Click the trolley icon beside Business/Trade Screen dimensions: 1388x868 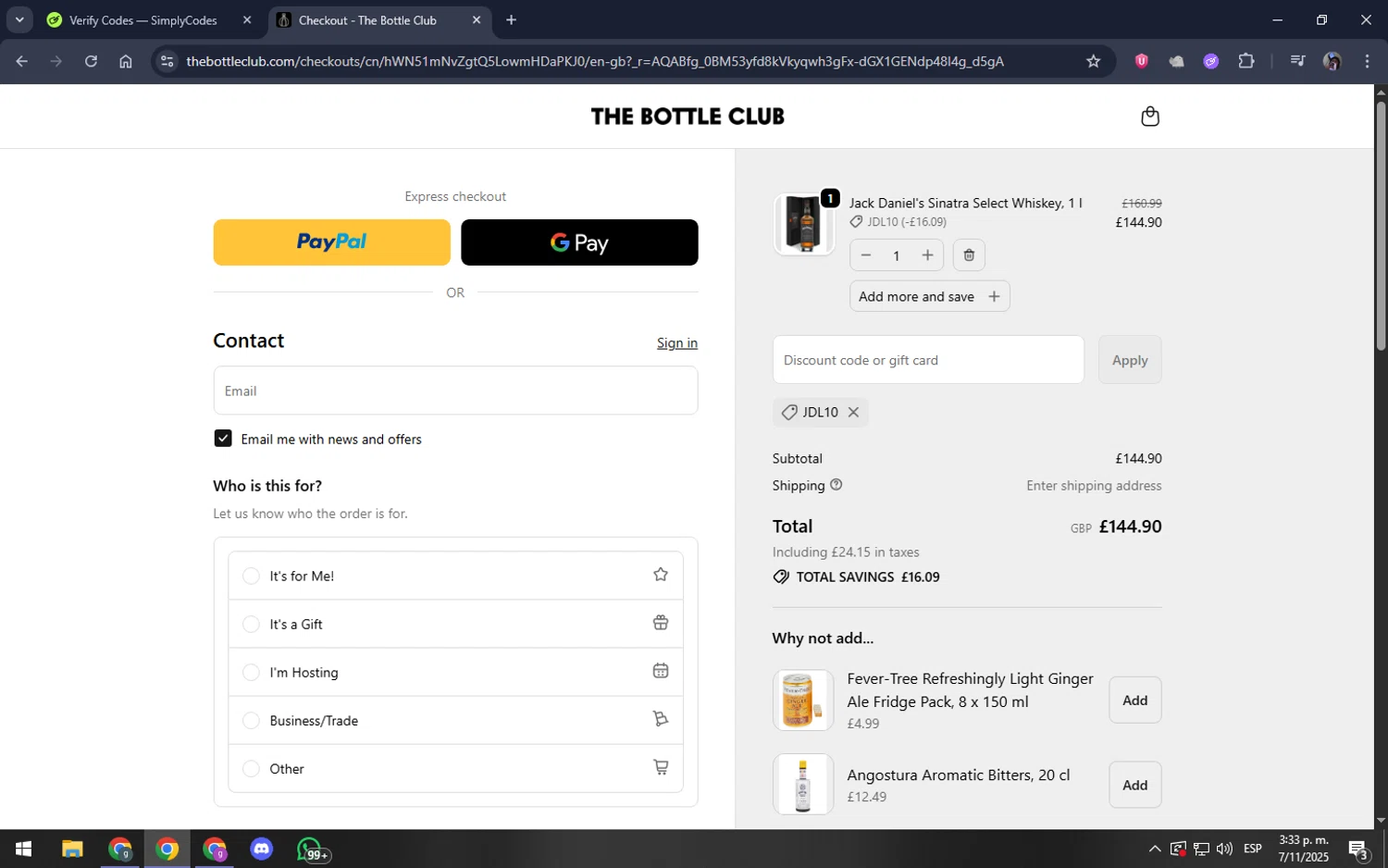661,719
